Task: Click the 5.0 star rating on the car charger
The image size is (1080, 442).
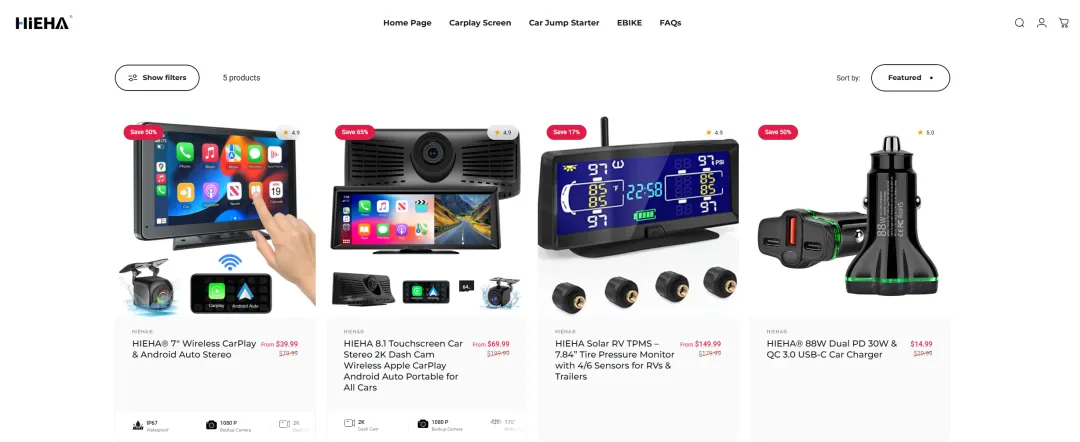Action: tap(925, 132)
